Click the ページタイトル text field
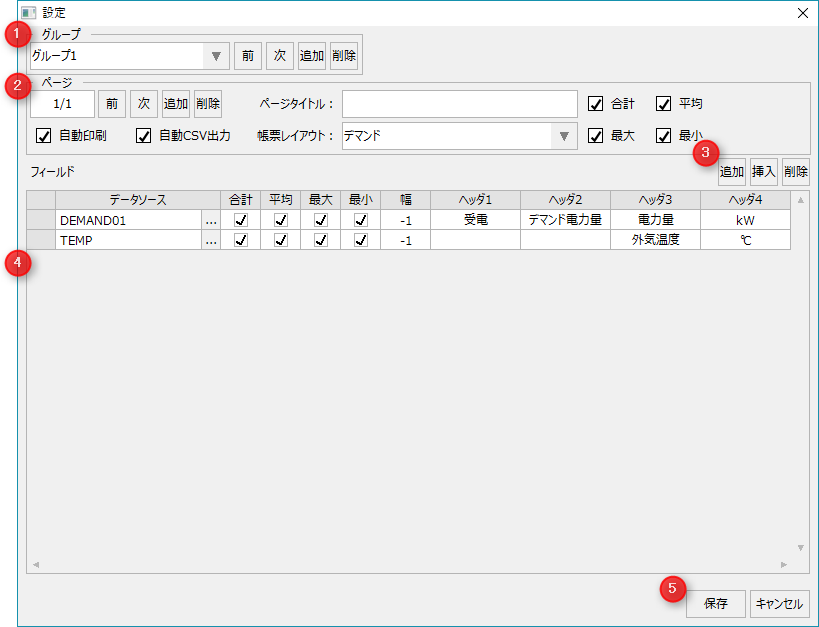819x627 pixels. pyautogui.click(x=459, y=104)
